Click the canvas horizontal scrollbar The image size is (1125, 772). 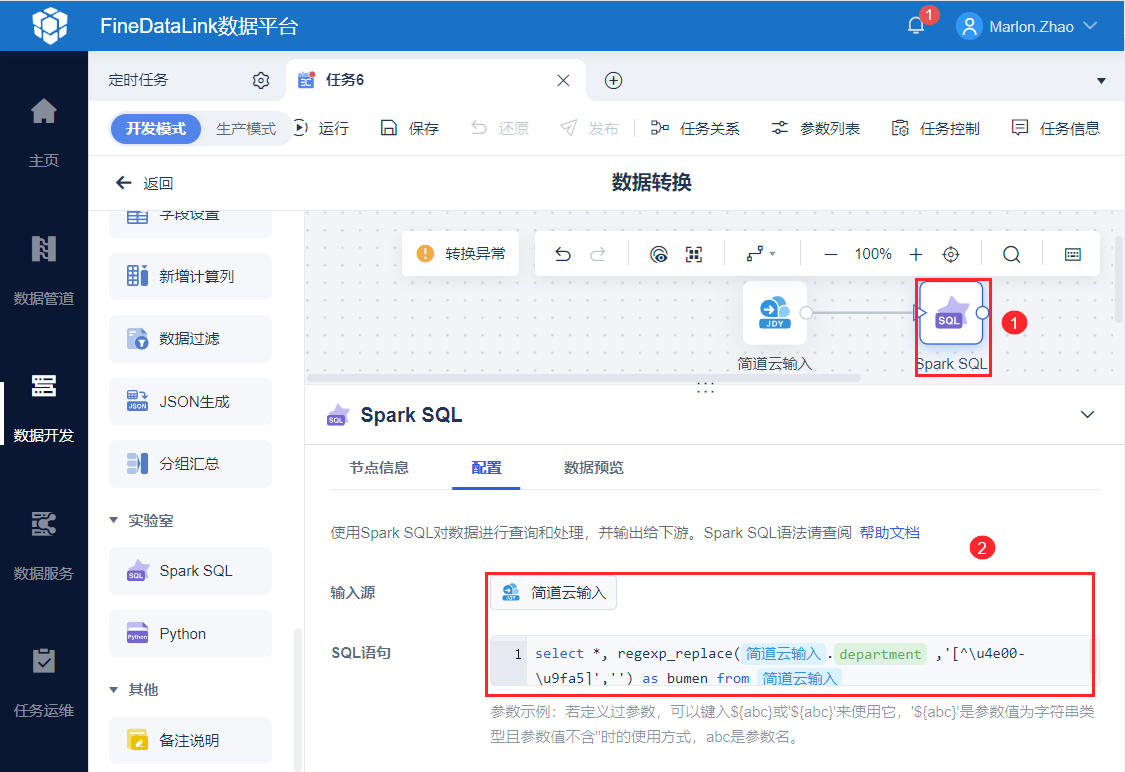pos(583,377)
